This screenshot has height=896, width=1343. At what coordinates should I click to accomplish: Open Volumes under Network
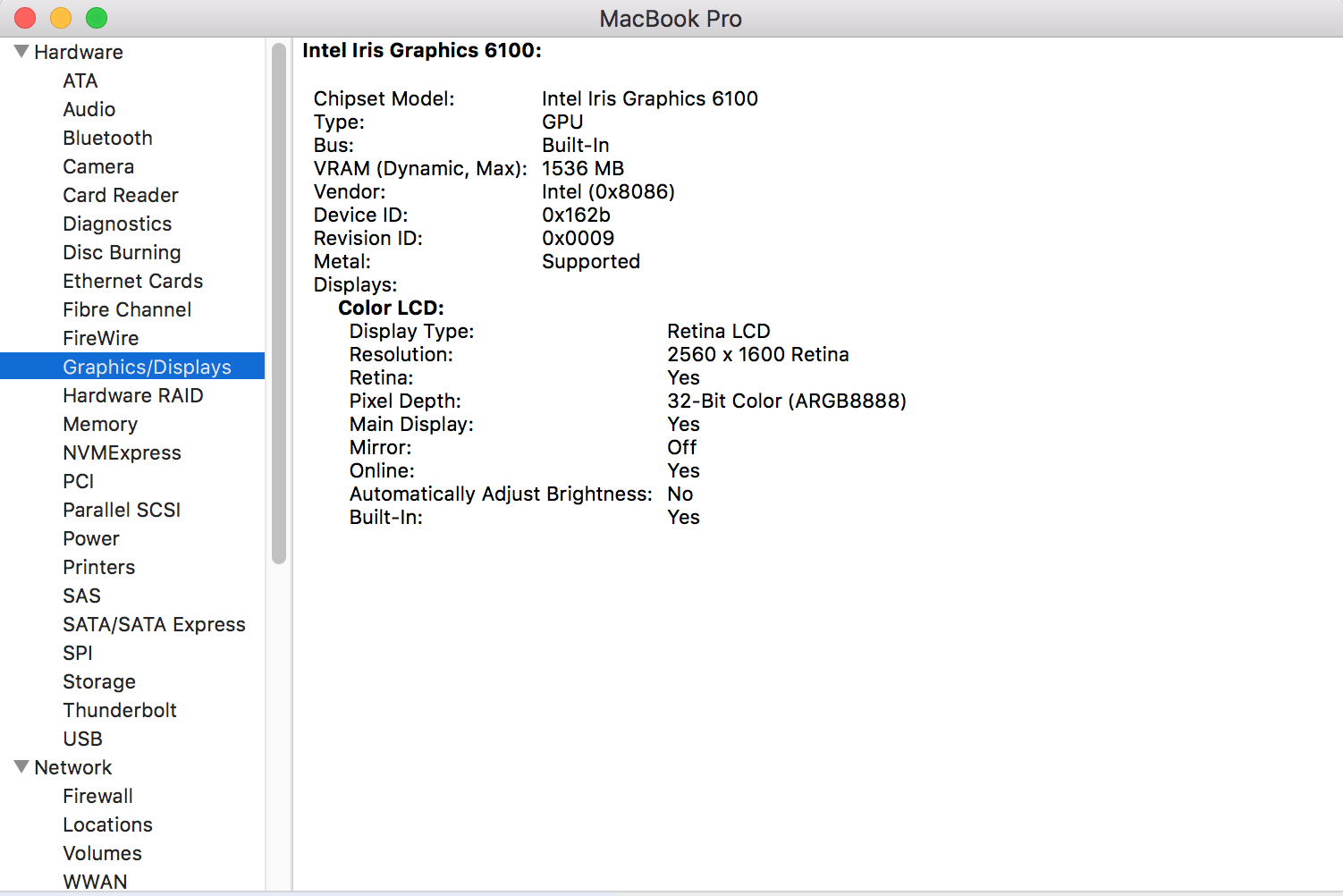102,853
